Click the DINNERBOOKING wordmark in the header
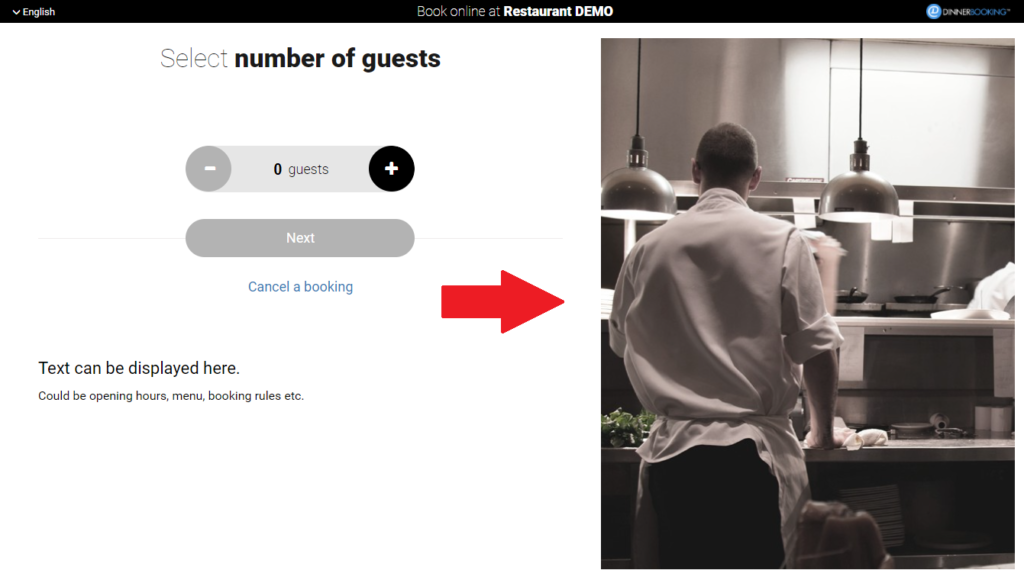The image size is (1024, 570). (976, 12)
